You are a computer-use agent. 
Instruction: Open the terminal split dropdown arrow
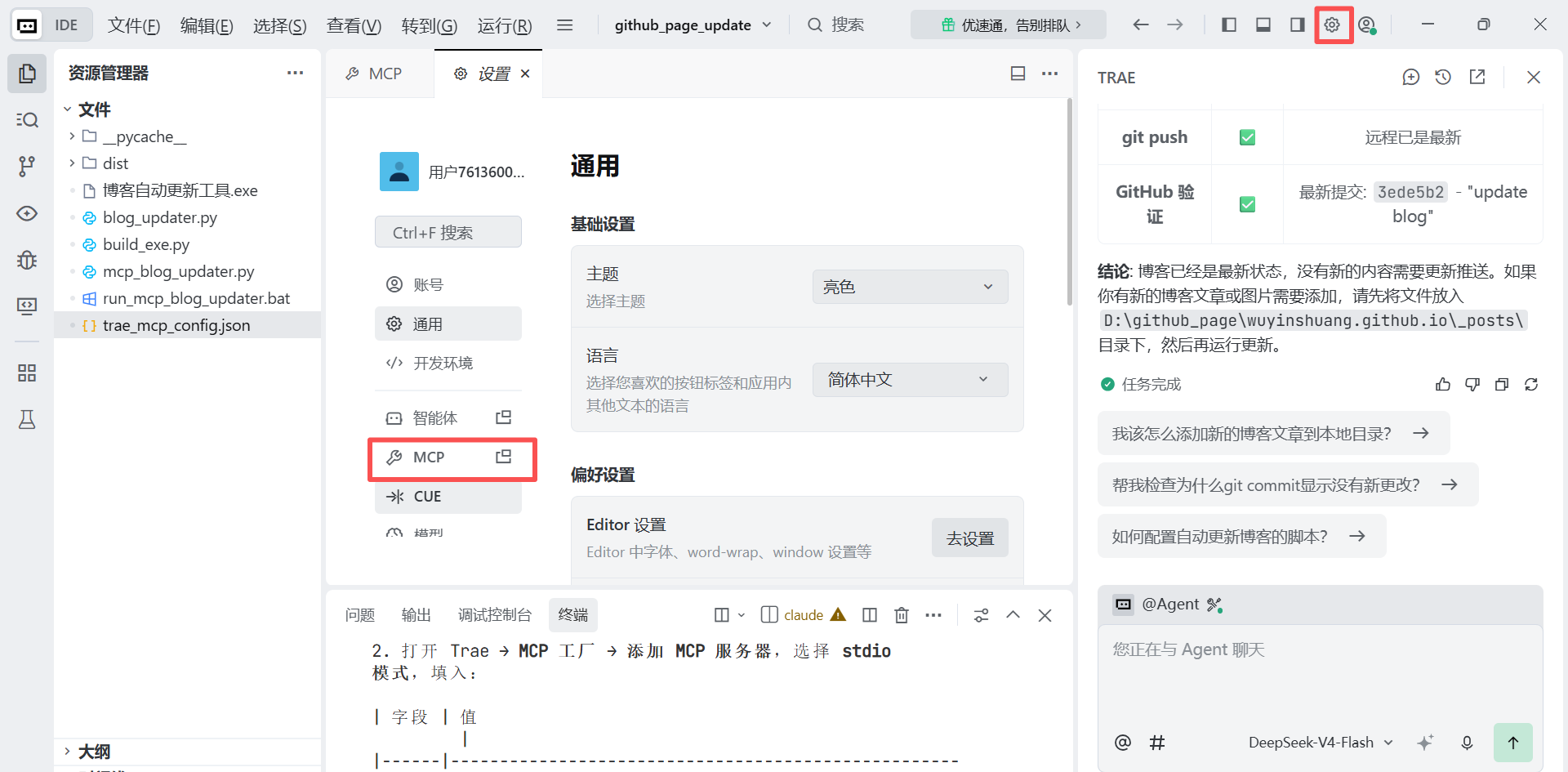[742, 615]
